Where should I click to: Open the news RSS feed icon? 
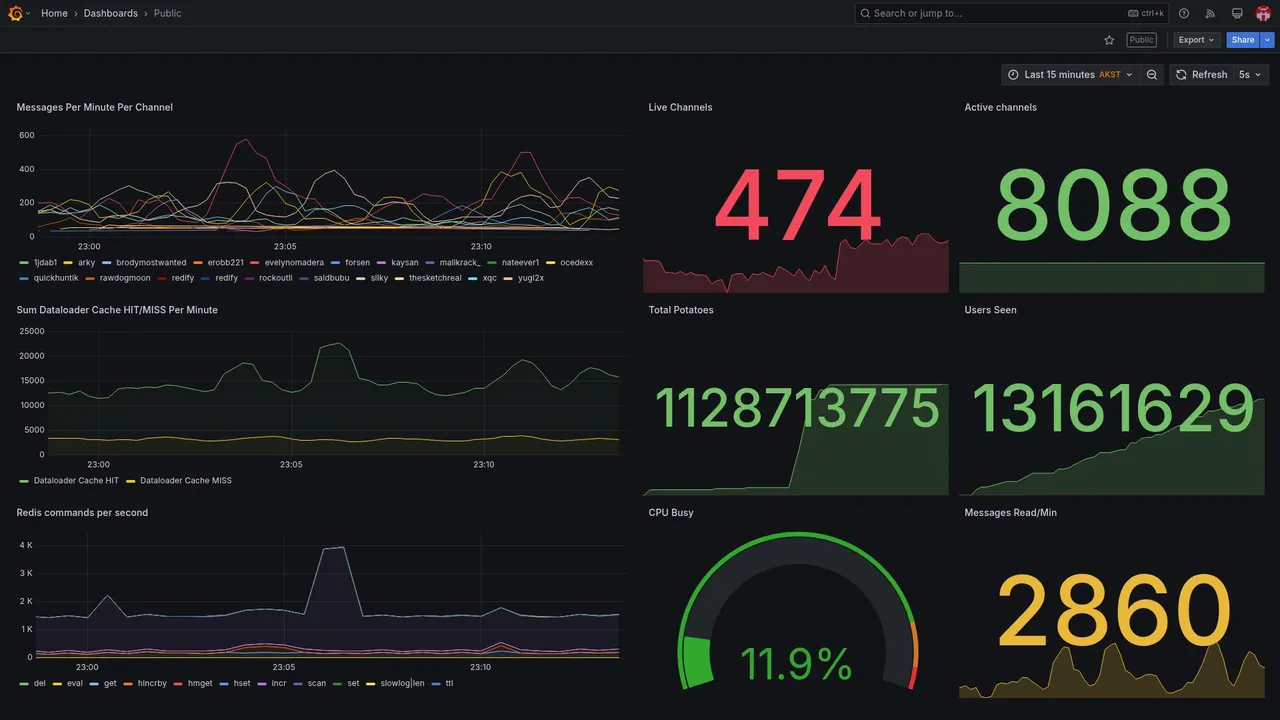[1210, 13]
